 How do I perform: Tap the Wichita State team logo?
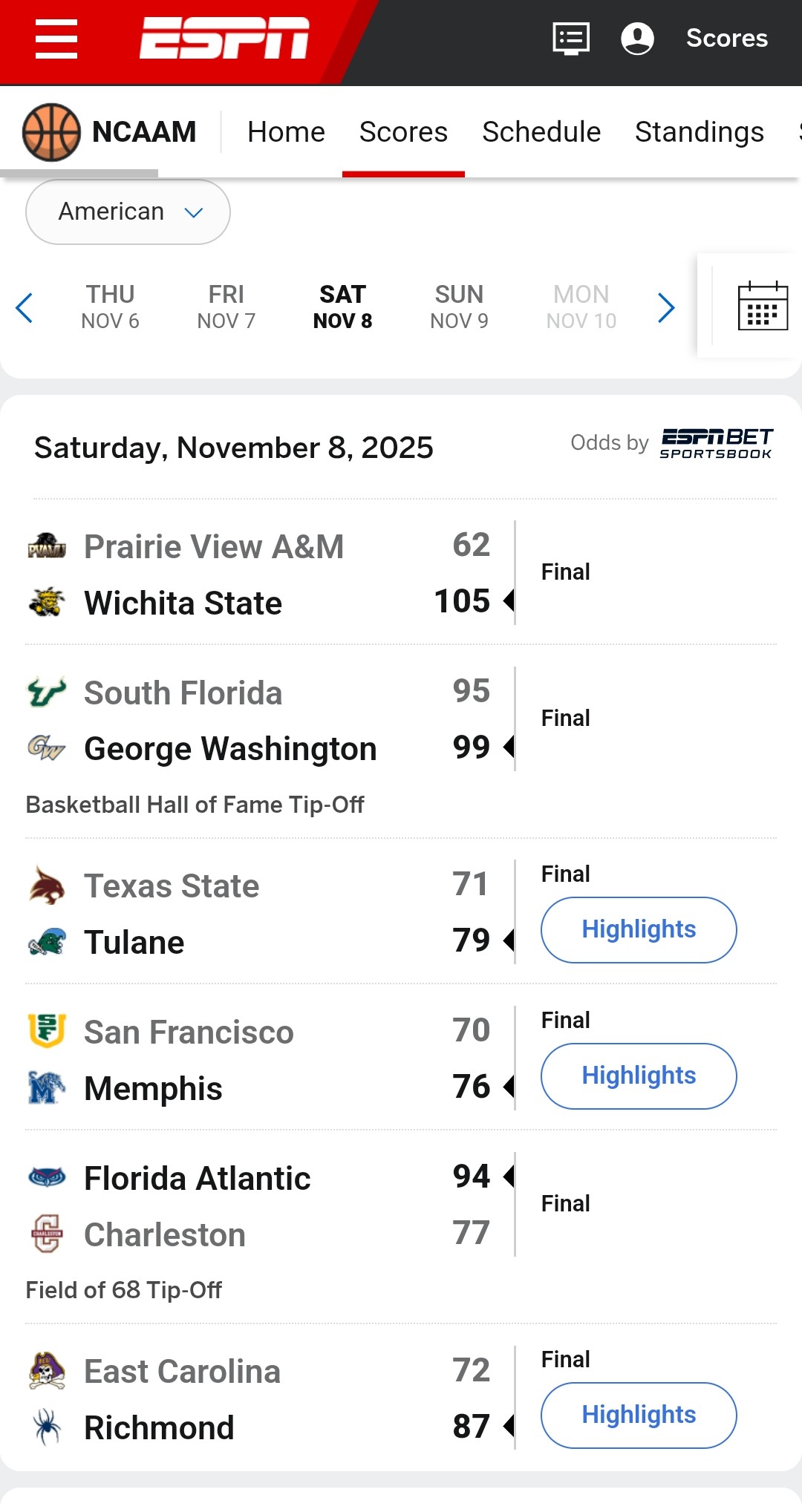[x=47, y=602]
